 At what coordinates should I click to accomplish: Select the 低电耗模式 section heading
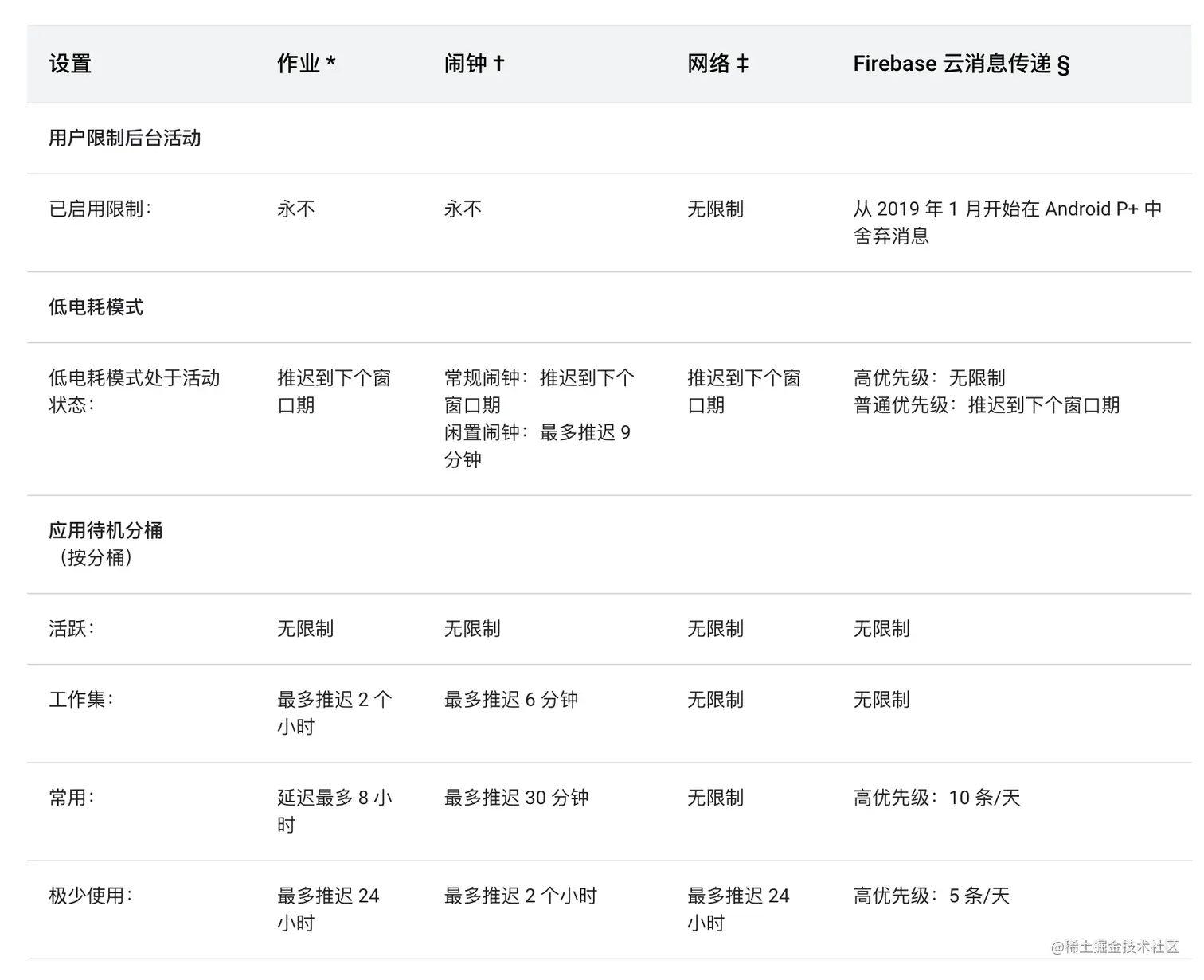[x=96, y=307]
